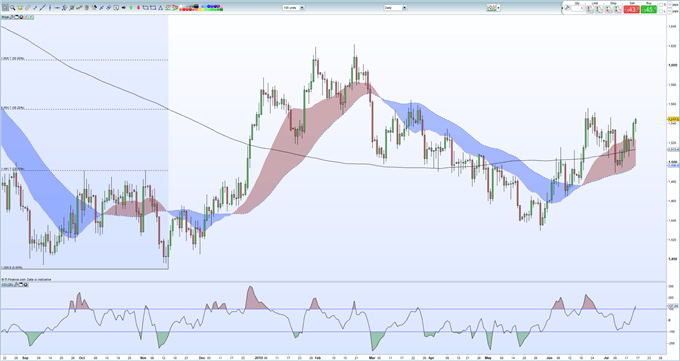Choose the diagonal trend line tool
Image resolution: width=680 pixels, height=361 pixels.
(x=42, y=7)
